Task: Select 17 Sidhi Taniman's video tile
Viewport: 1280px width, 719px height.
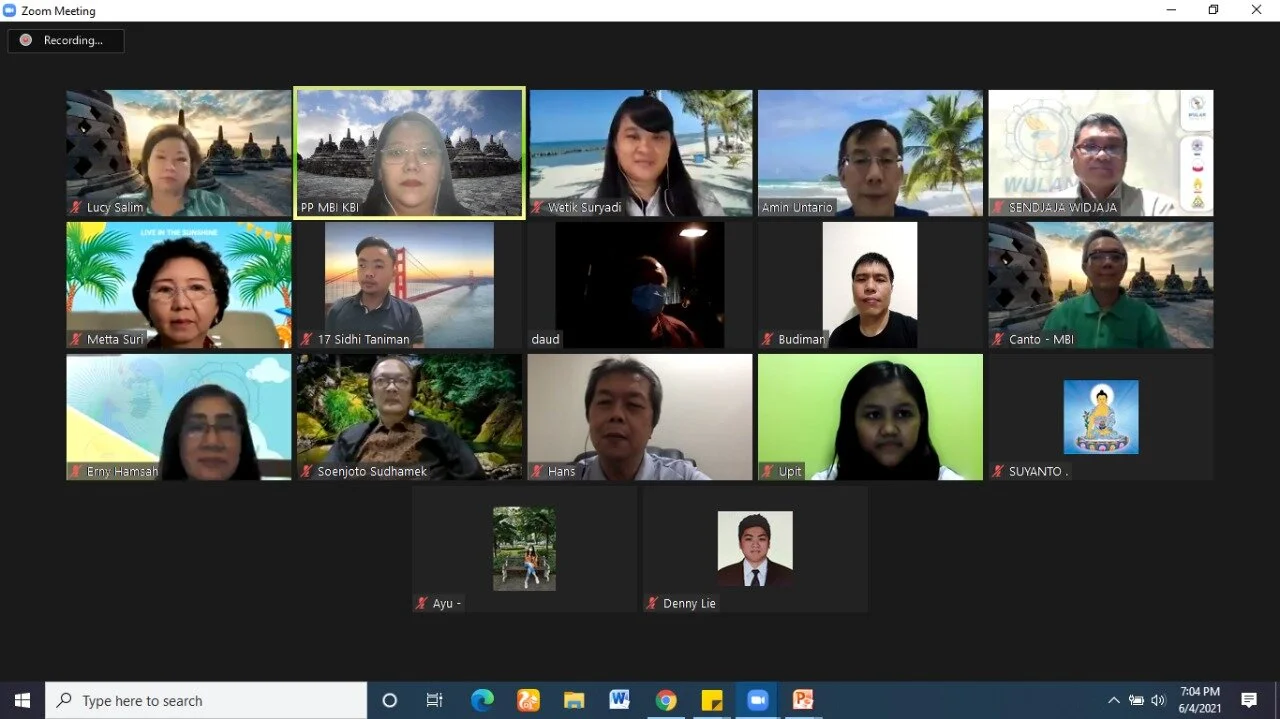Action: click(409, 285)
